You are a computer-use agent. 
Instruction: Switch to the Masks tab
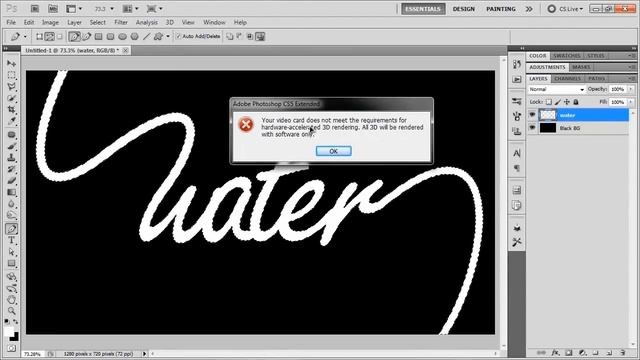pyautogui.click(x=581, y=67)
